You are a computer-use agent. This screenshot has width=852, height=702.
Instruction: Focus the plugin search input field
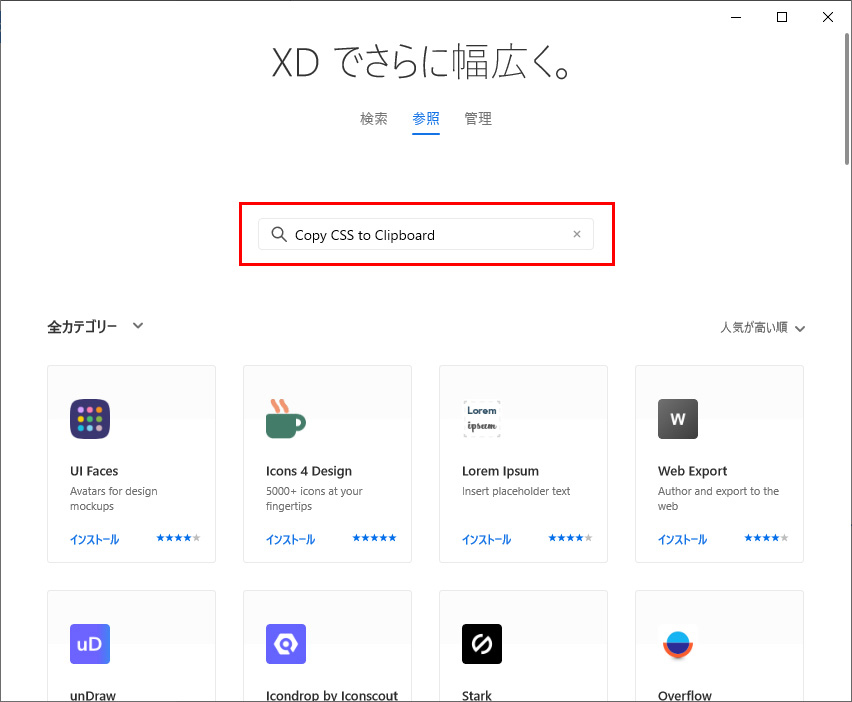click(x=426, y=234)
